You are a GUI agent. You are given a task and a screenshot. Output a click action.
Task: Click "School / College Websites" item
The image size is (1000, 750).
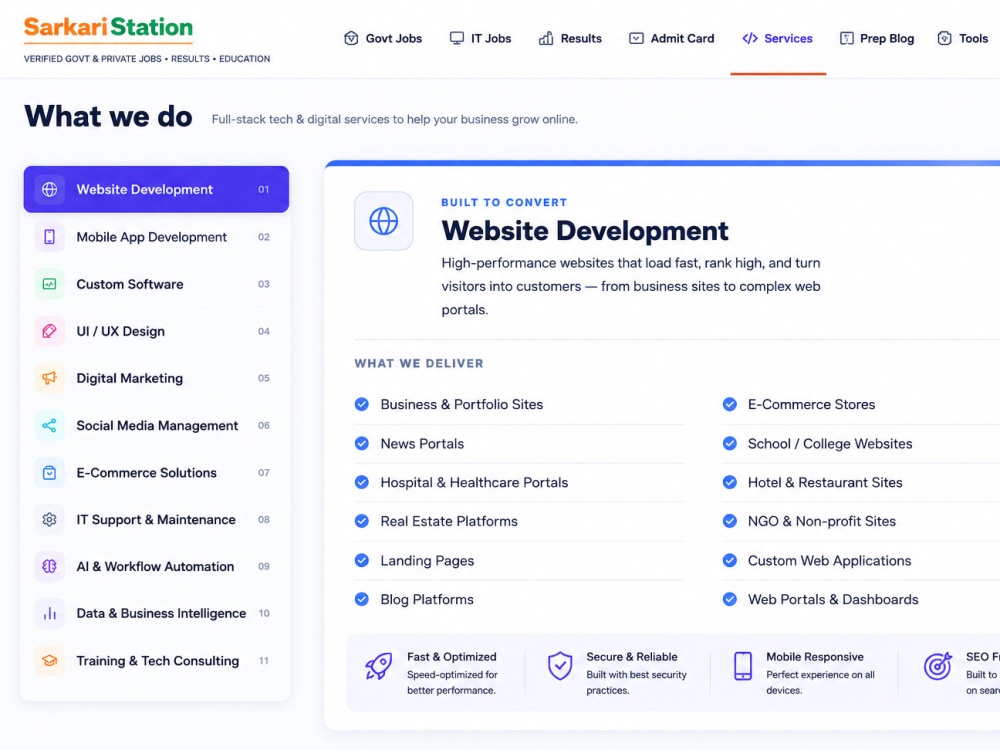pos(830,444)
